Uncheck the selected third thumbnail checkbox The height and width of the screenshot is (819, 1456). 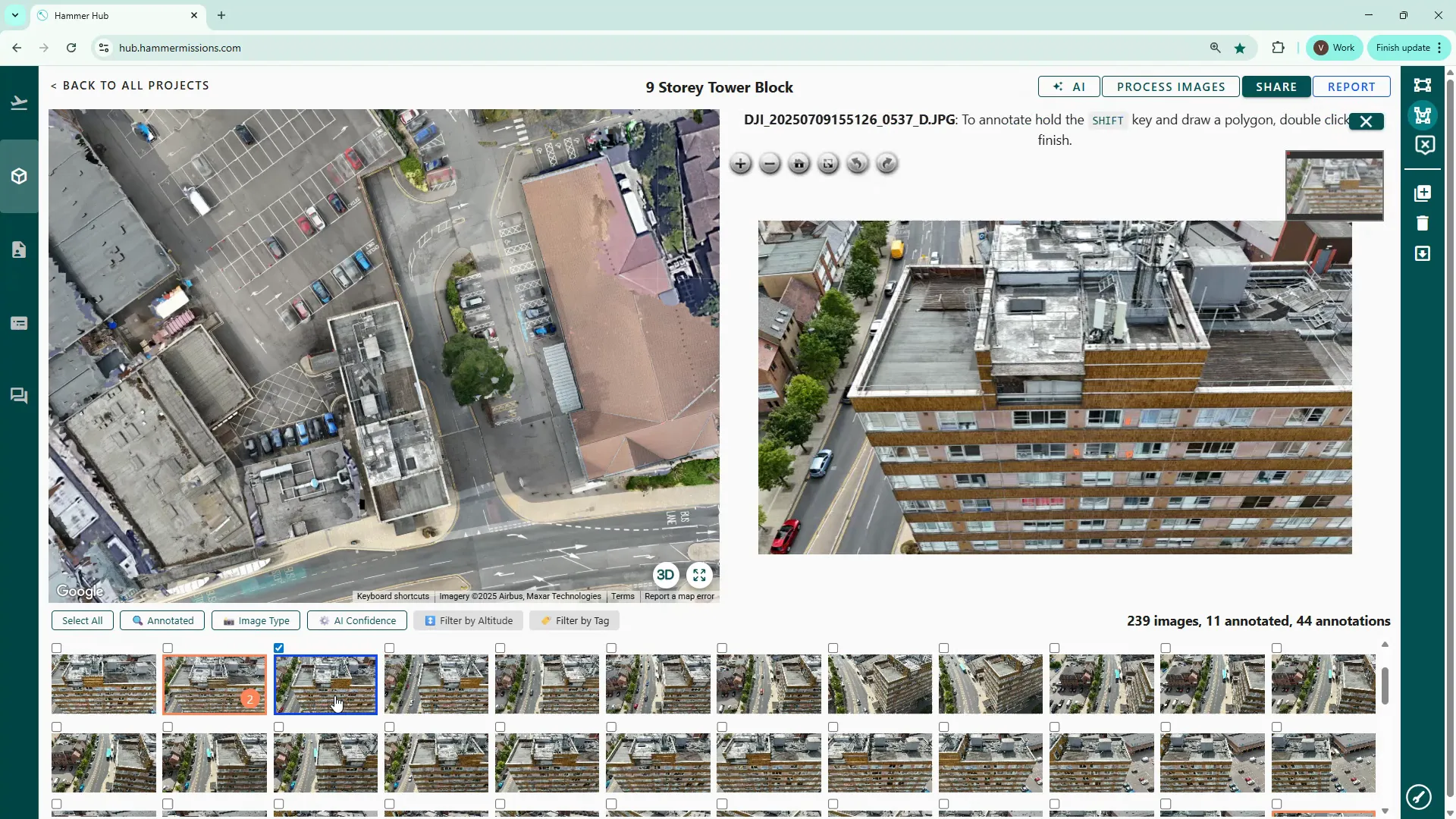pyautogui.click(x=279, y=648)
